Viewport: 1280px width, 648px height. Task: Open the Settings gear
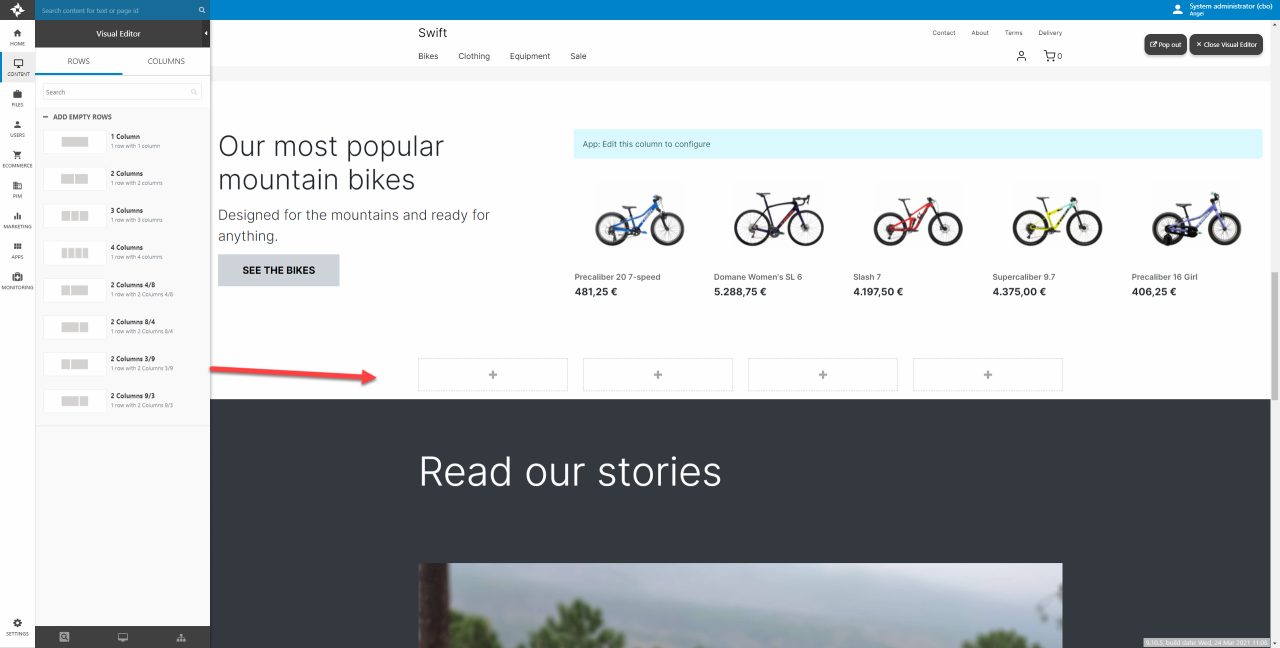click(17, 626)
